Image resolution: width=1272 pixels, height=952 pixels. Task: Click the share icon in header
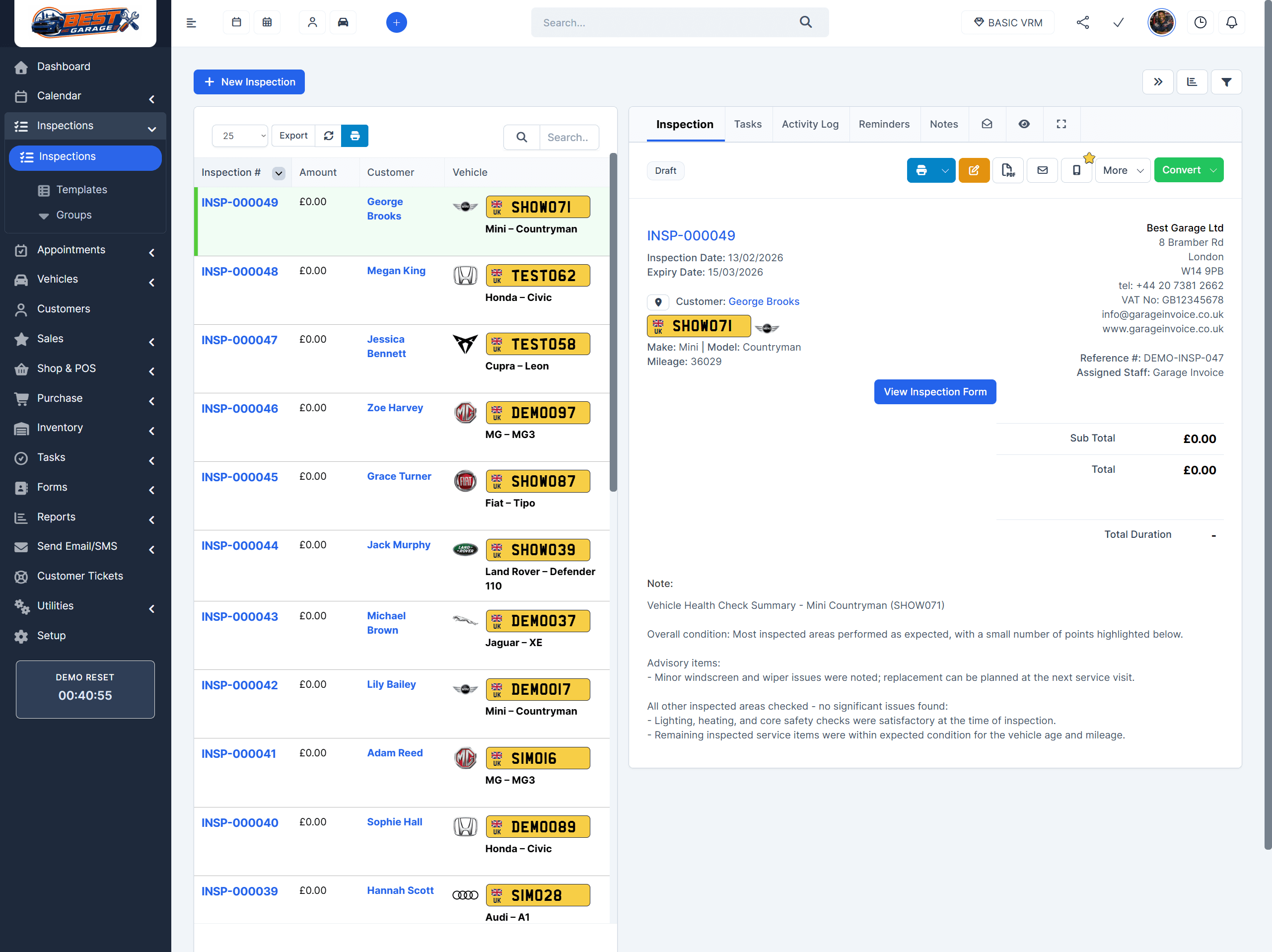coord(1082,22)
